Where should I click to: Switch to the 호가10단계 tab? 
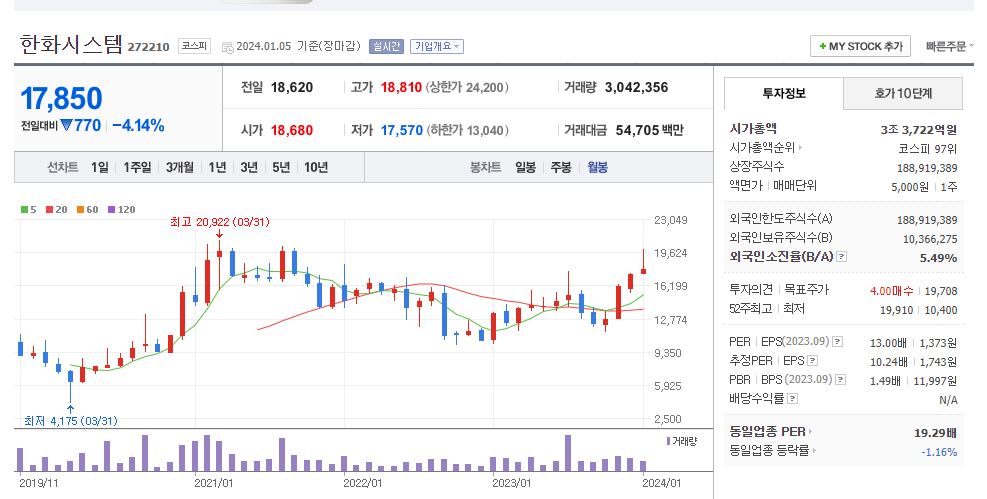903,93
